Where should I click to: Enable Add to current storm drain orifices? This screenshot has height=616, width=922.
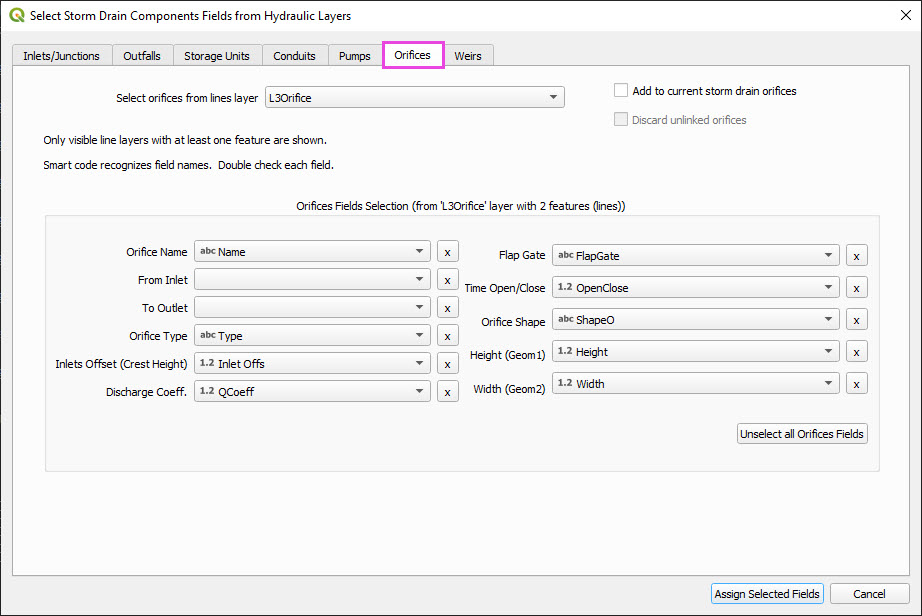tap(621, 91)
